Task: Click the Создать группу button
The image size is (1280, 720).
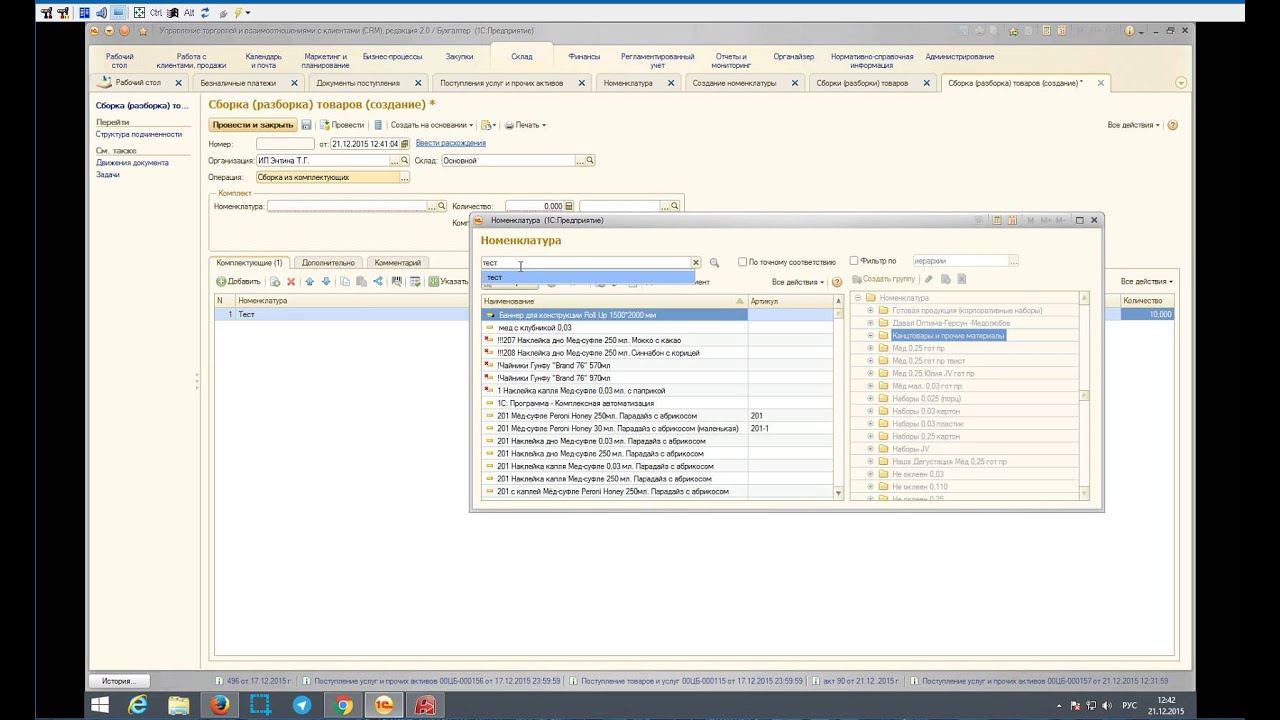Action: 883,279
